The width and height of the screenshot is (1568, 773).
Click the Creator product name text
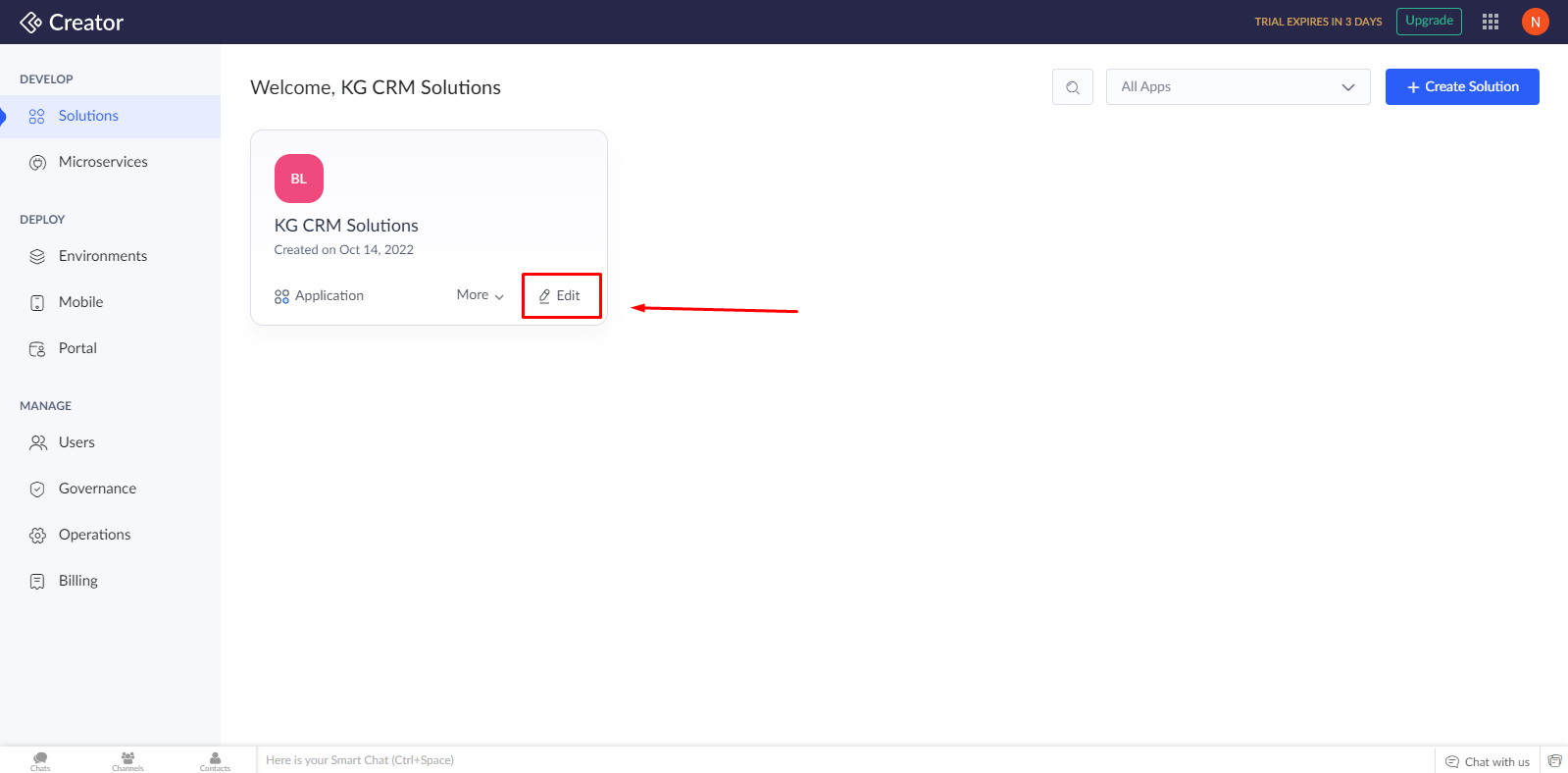click(86, 23)
